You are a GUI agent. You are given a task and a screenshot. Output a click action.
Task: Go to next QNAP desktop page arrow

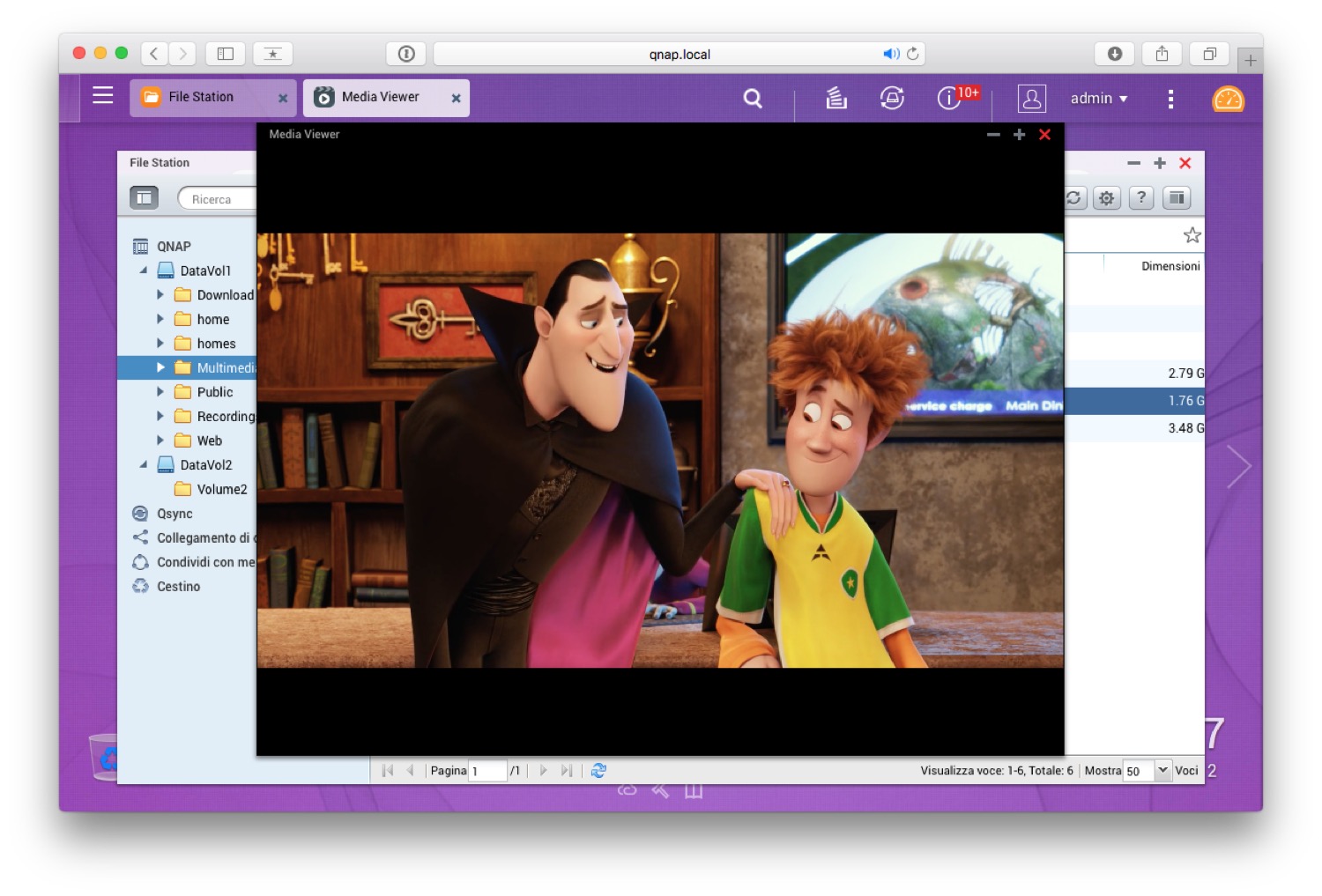[x=1238, y=466]
